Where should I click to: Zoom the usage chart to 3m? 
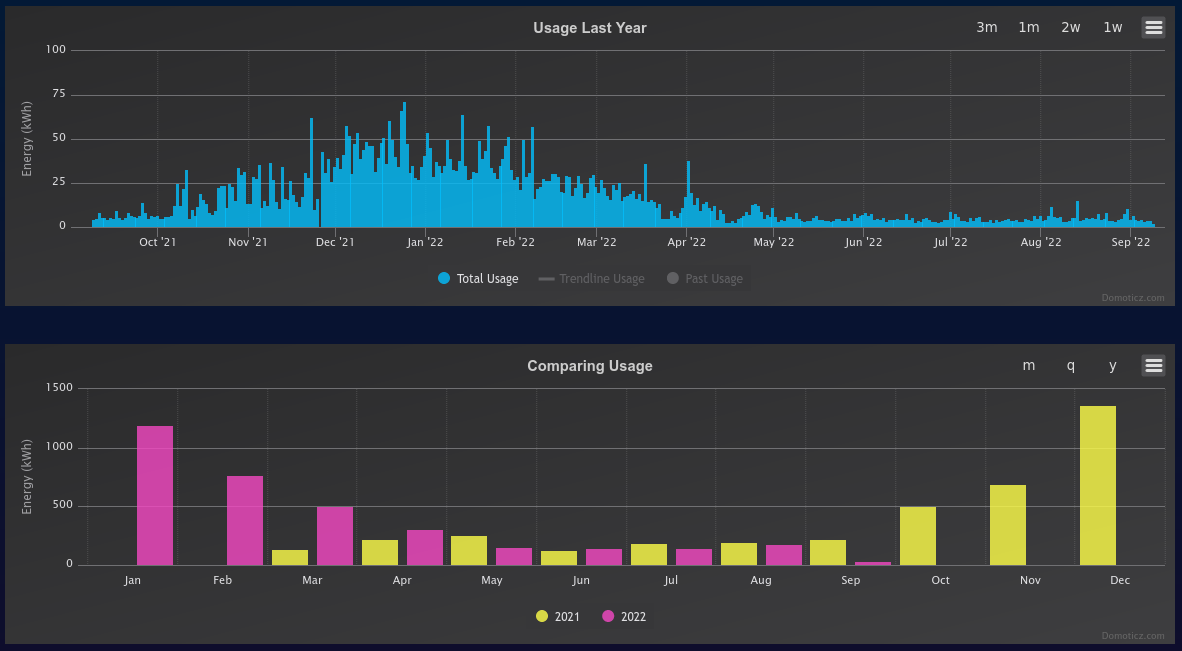coord(987,28)
